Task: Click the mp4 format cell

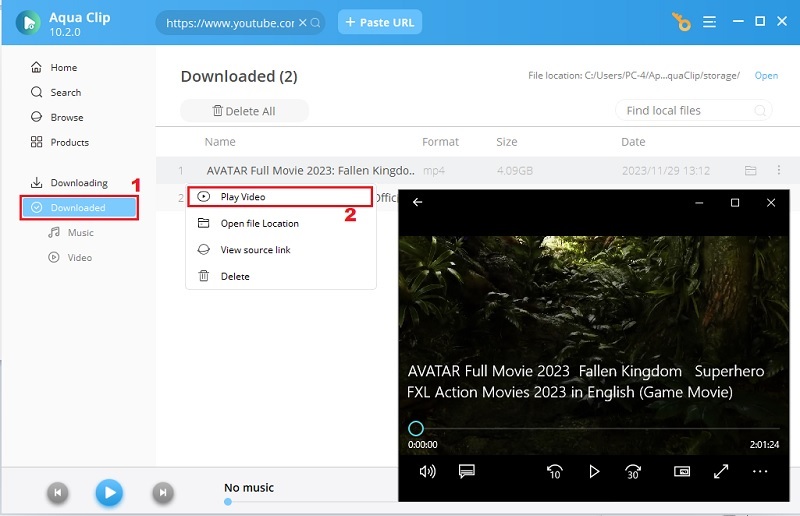Action: 434,171
